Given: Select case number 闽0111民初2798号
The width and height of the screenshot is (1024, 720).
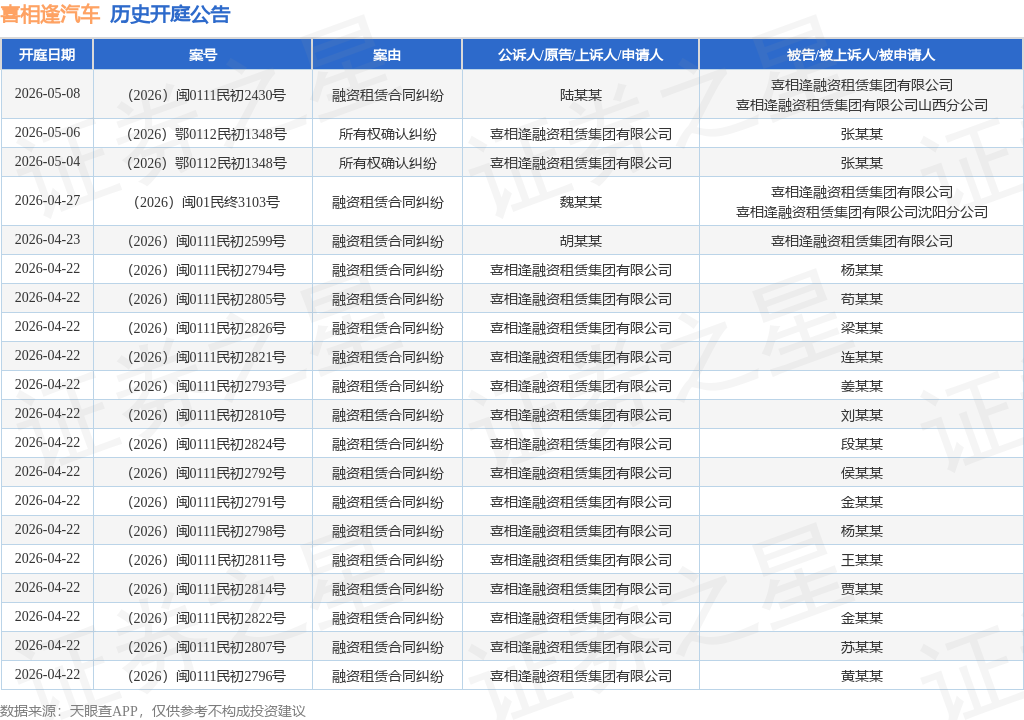Looking at the screenshot, I should click(231, 531).
